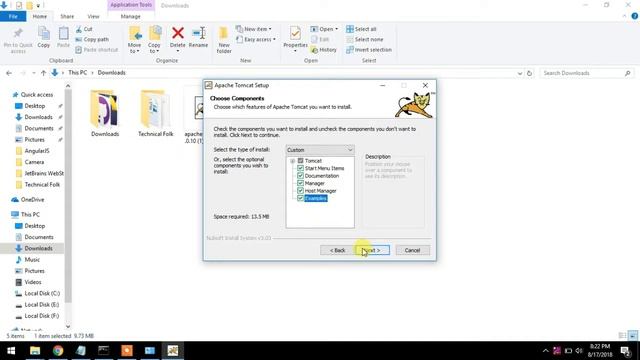The height and width of the screenshot is (360, 640).
Task: Uncheck the Examples component
Action: point(300,198)
